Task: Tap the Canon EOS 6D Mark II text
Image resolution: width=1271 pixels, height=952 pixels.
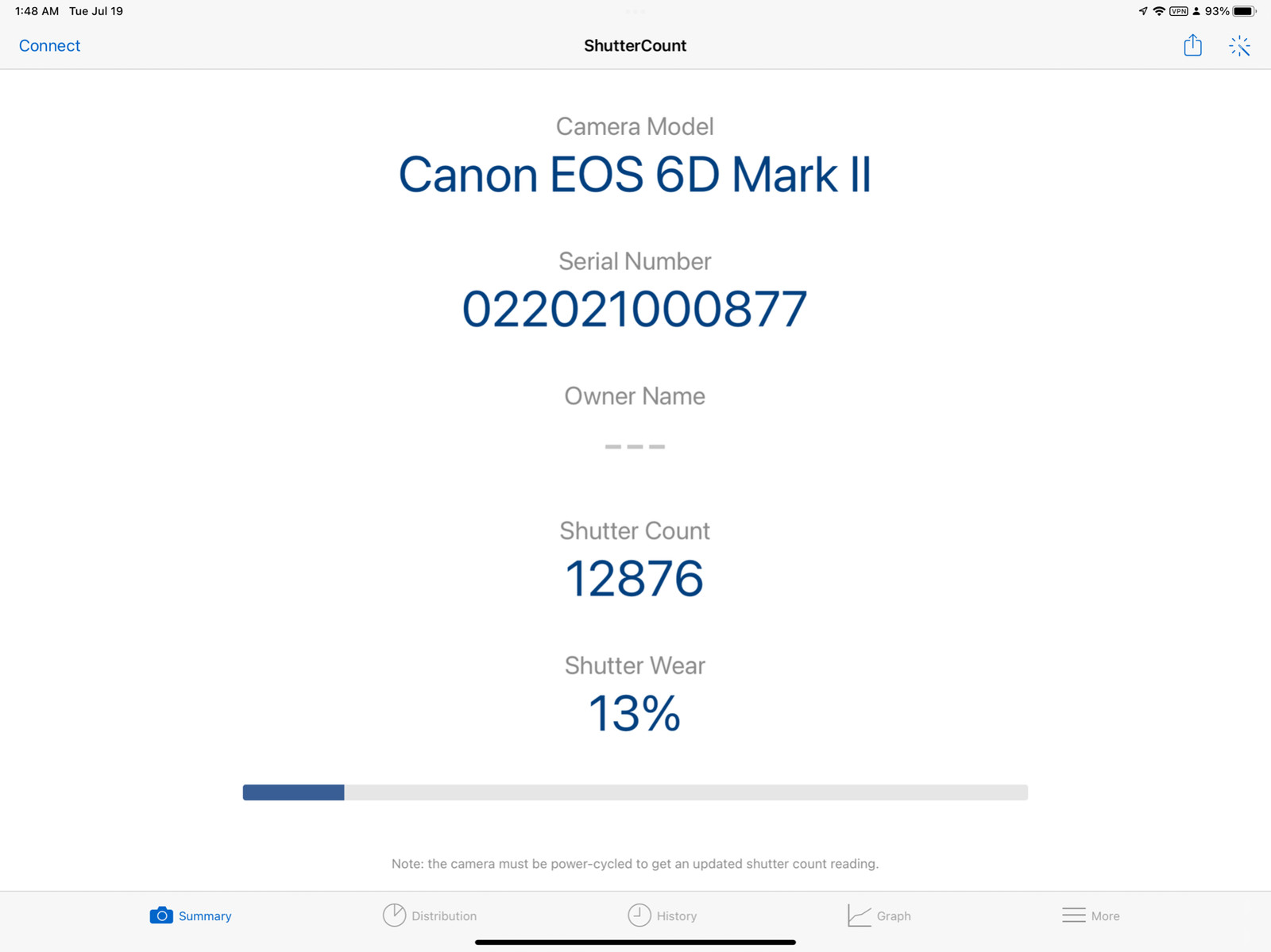Action: pos(635,175)
